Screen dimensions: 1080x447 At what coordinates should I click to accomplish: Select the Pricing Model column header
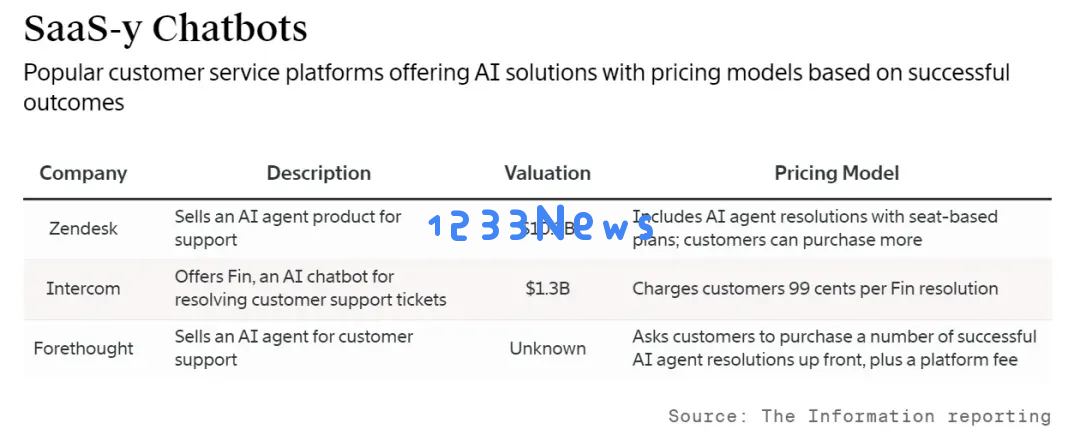pos(837,173)
